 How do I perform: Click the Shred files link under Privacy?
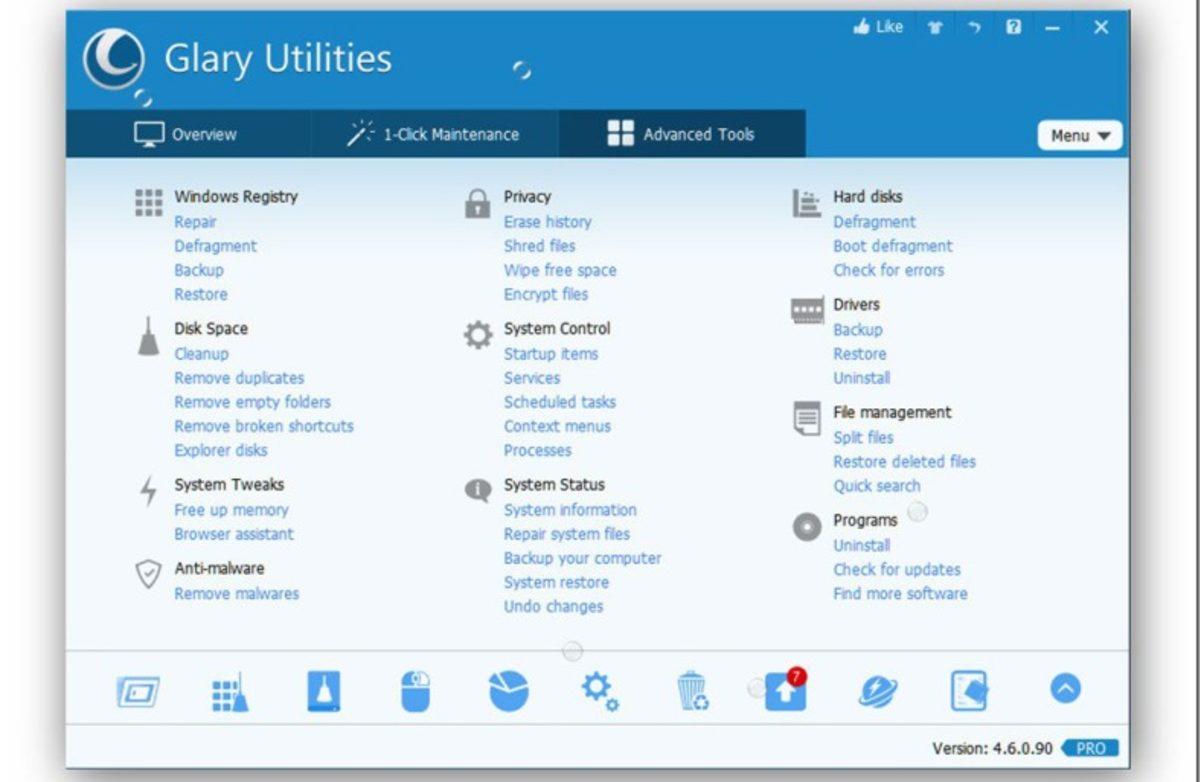point(539,246)
